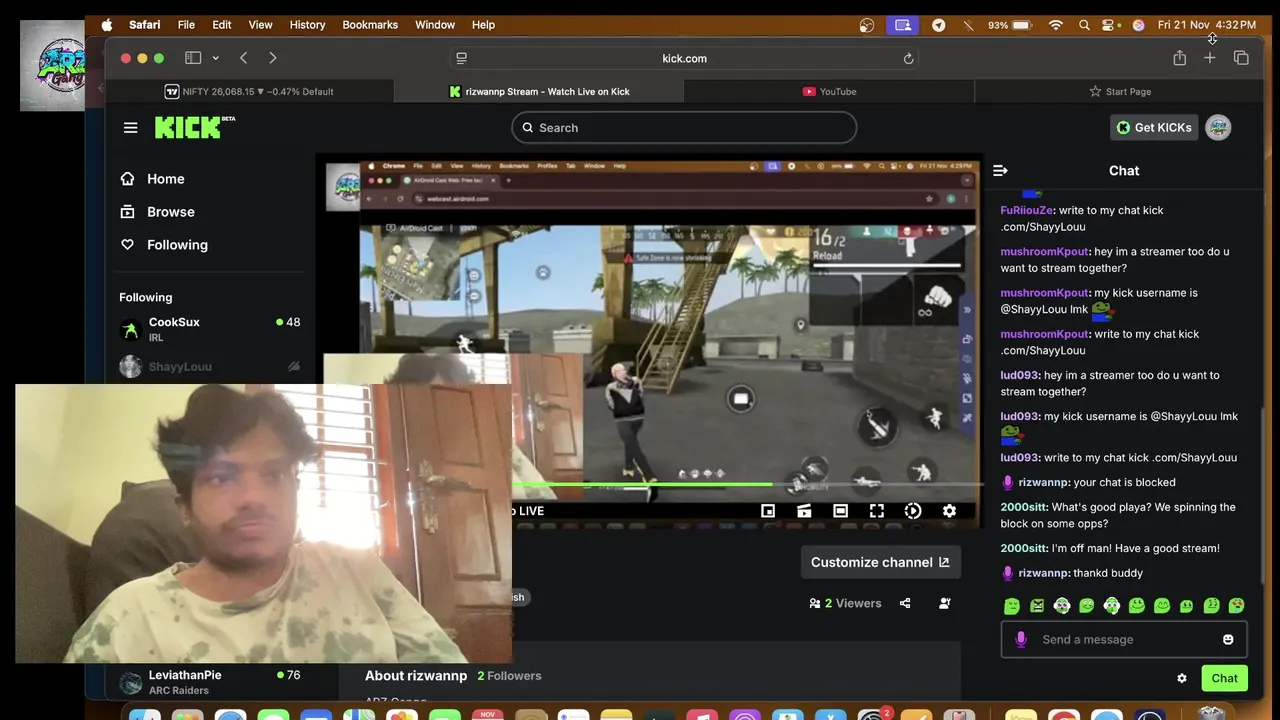The image size is (1280, 720).
Task: Open the Safari share icon
Action: [1180, 58]
